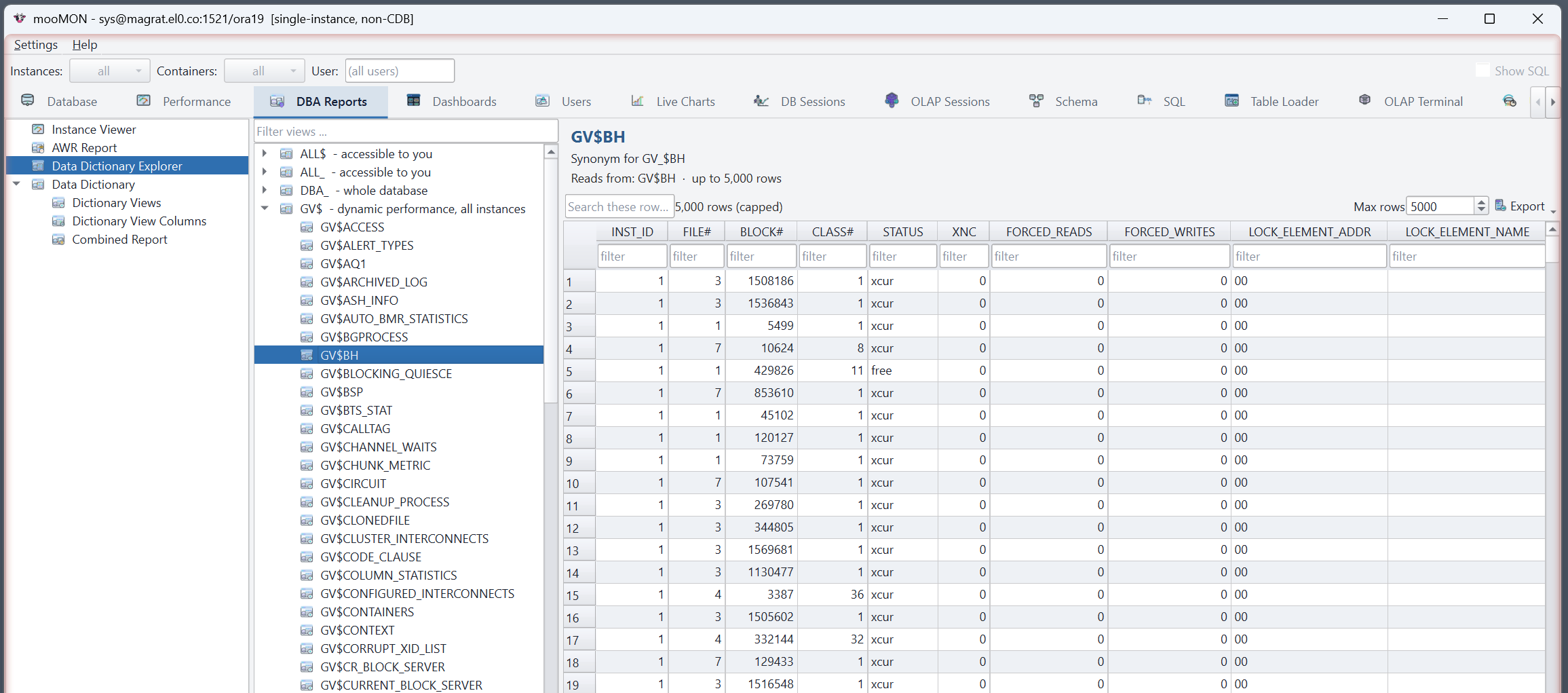Click the DB Sessions icon
The image size is (1568, 693).
coord(761,101)
